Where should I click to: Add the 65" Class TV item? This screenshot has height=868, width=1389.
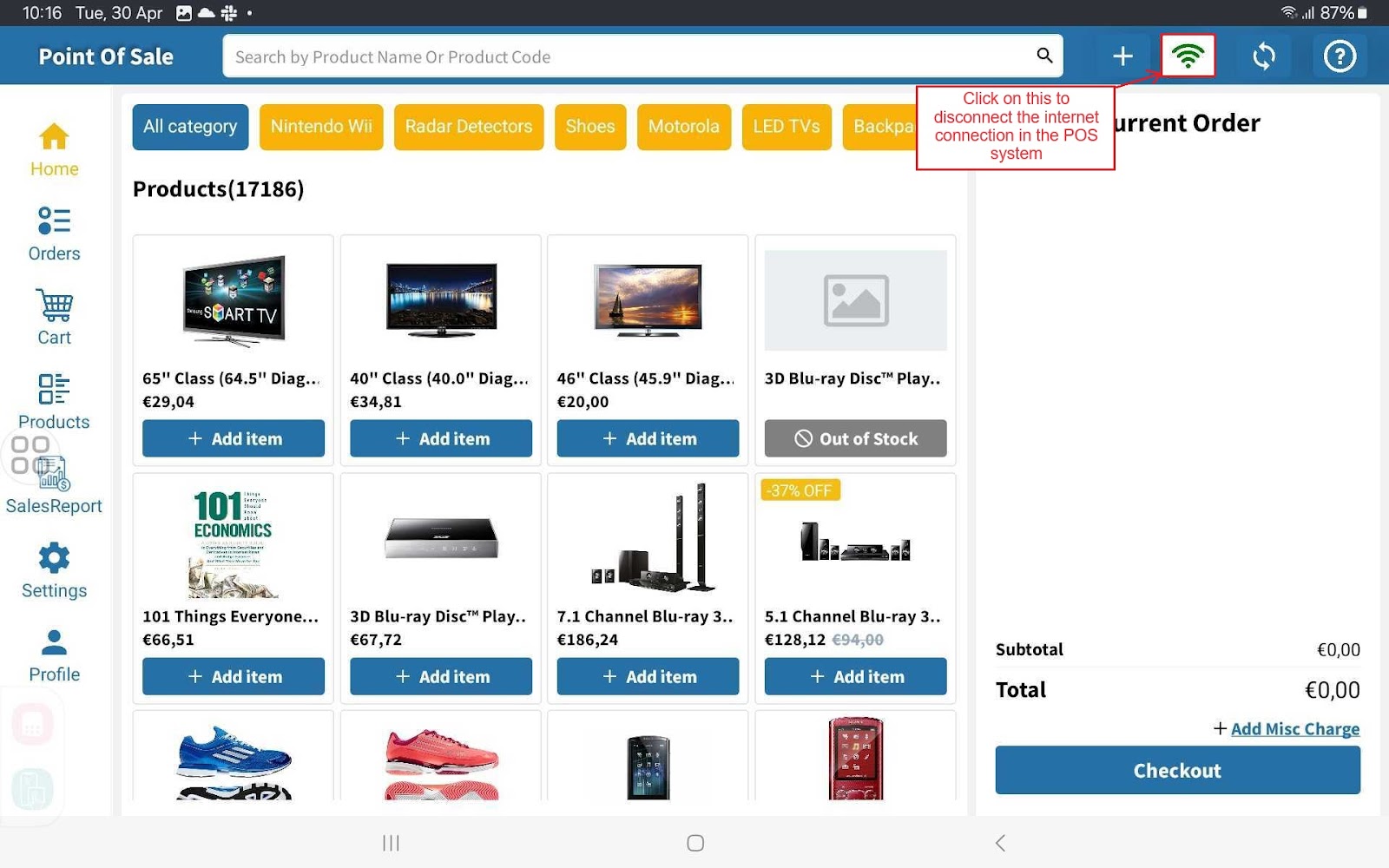(x=233, y=438)
